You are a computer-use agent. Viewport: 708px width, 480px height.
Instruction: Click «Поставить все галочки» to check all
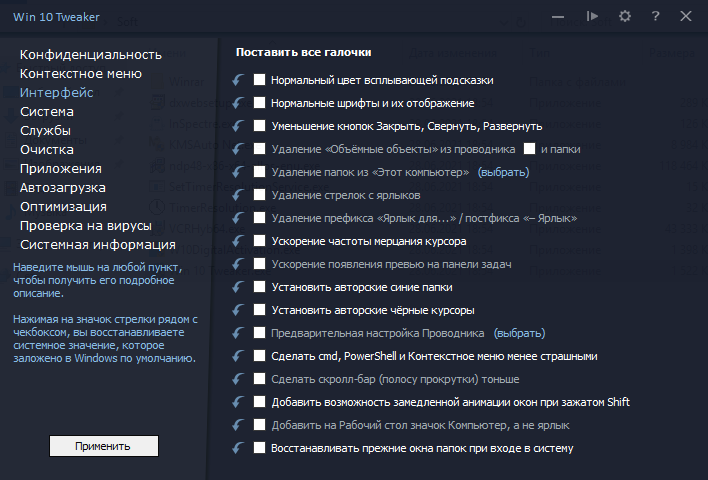coord(303,52)
